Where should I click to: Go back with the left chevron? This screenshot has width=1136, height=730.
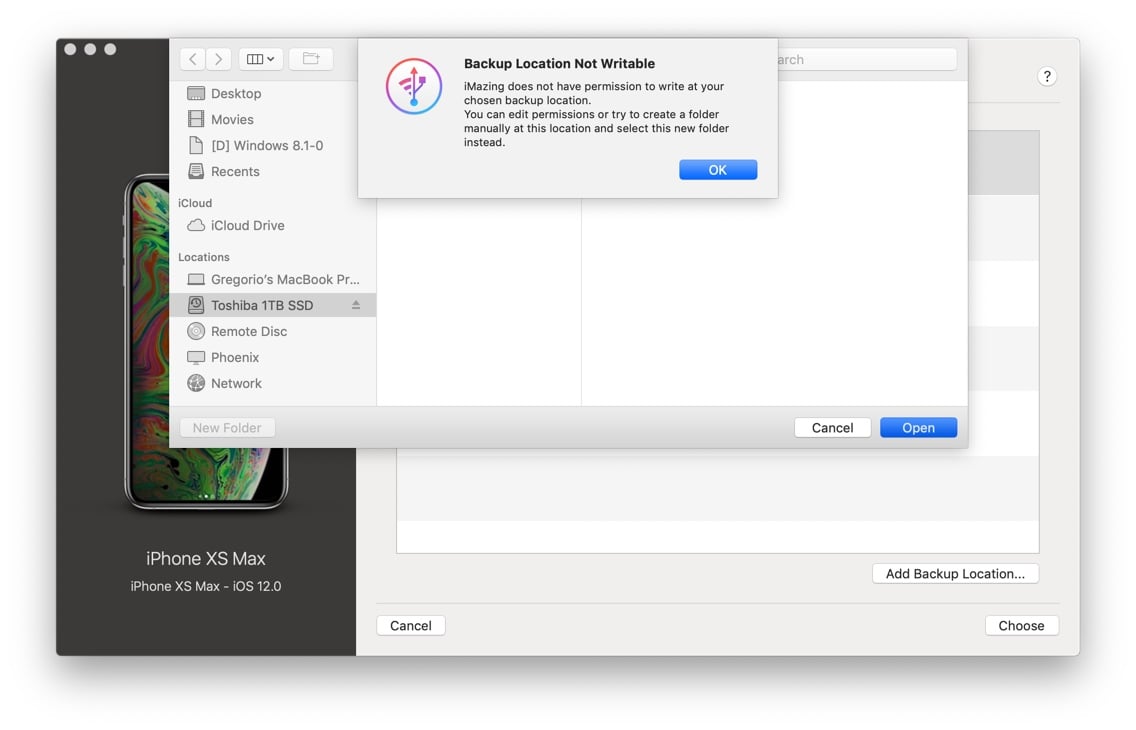pos(192,59)
